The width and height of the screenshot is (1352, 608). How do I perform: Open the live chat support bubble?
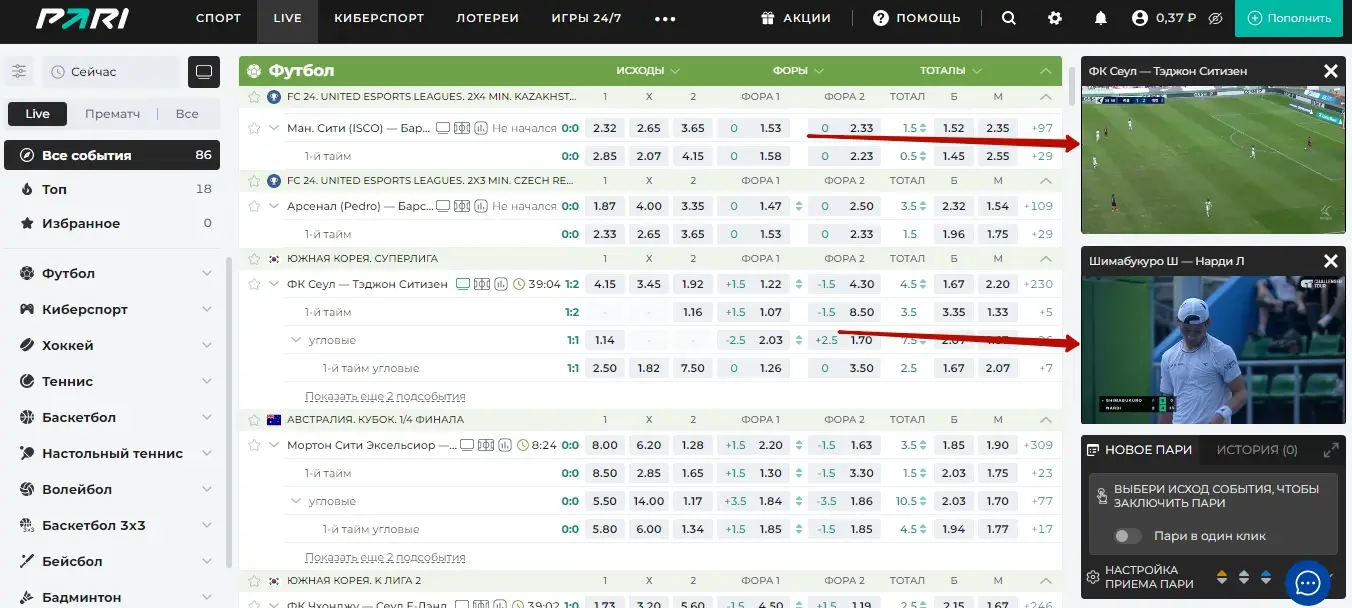point(1307,580)
